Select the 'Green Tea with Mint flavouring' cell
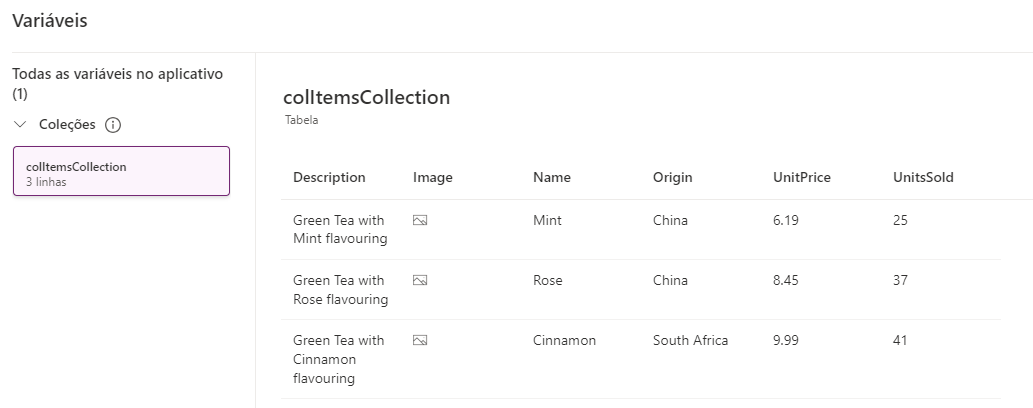Image resolution: width=1033 pixels, height=408 pixels. [339, 229]
